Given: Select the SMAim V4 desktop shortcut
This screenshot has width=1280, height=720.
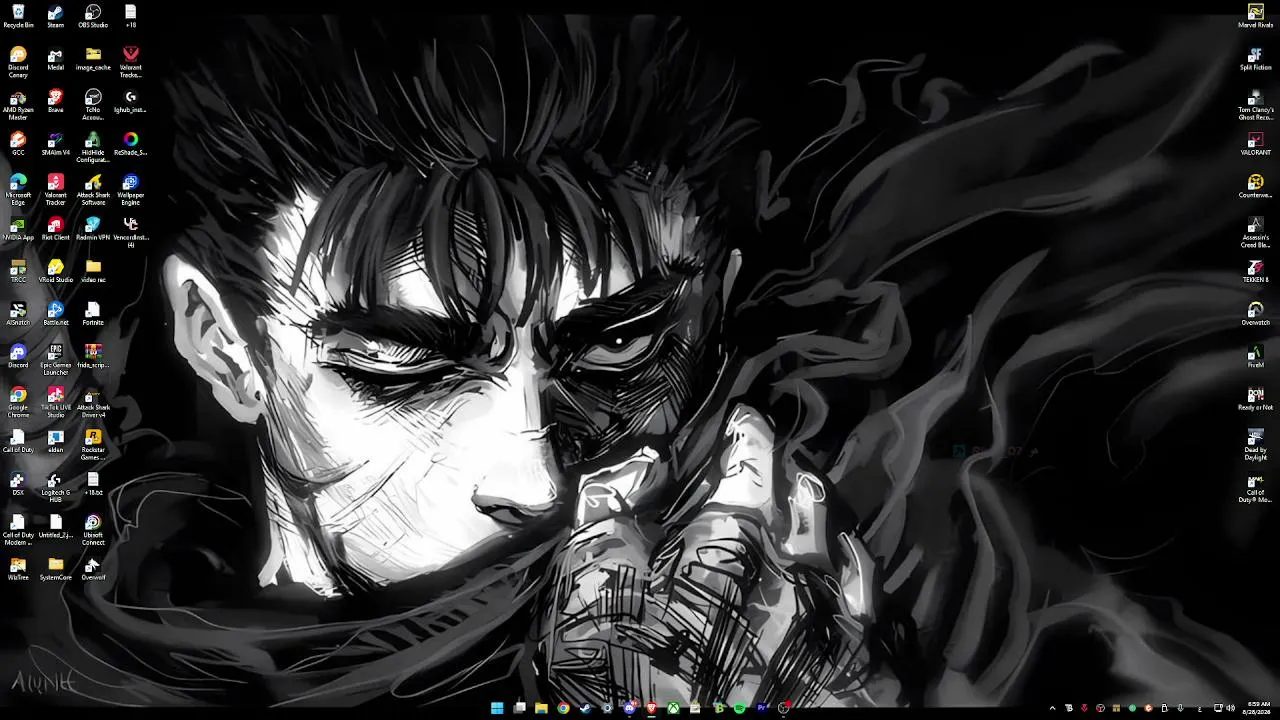Looking at the screenshot, I should point(56,144).
